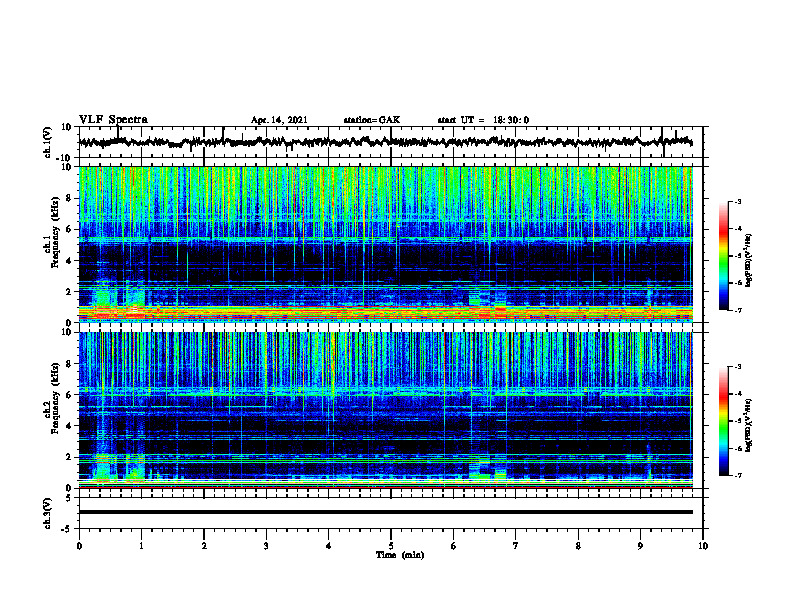Click the "start UT = 18:30:0" text
The width and height of the screenshot is (792, 612).
pyautogui.click(x=483, y=120)
